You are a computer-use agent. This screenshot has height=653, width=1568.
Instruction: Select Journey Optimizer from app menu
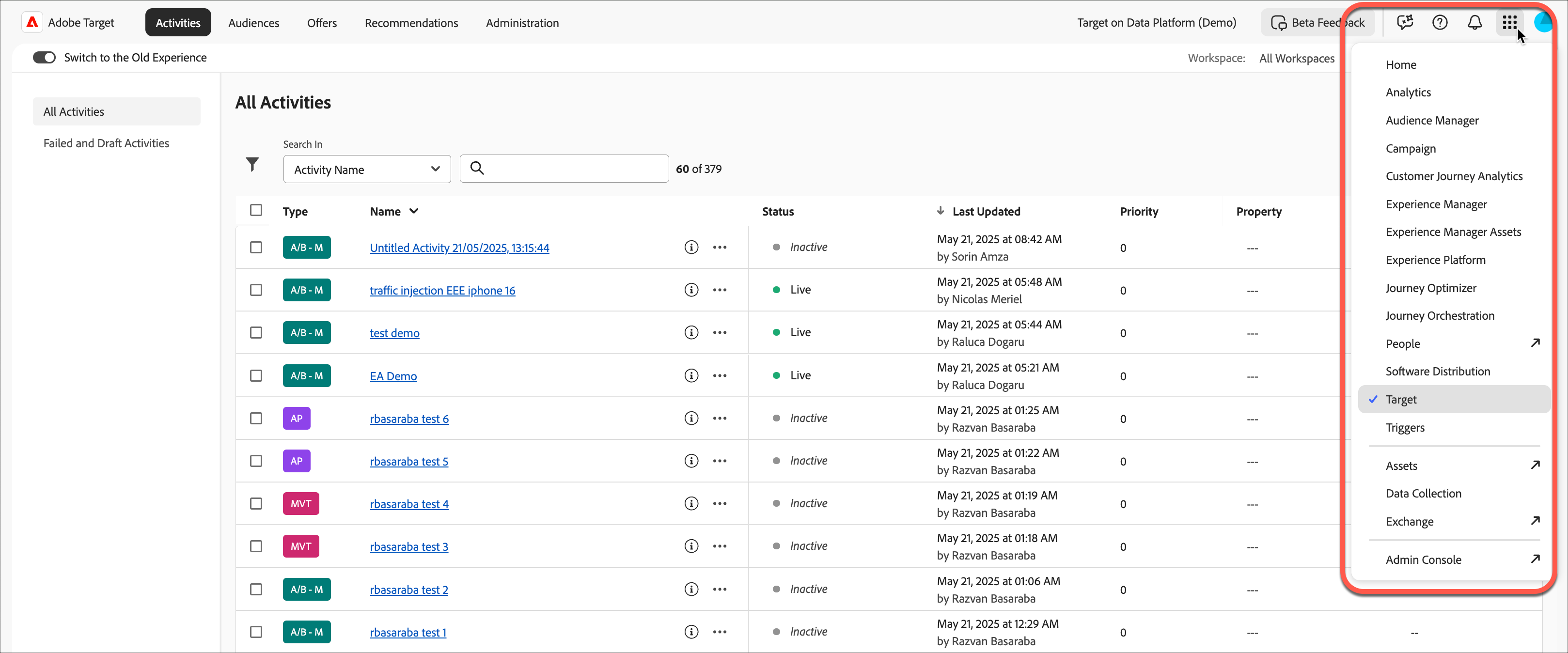click(x=1430, y=288)
